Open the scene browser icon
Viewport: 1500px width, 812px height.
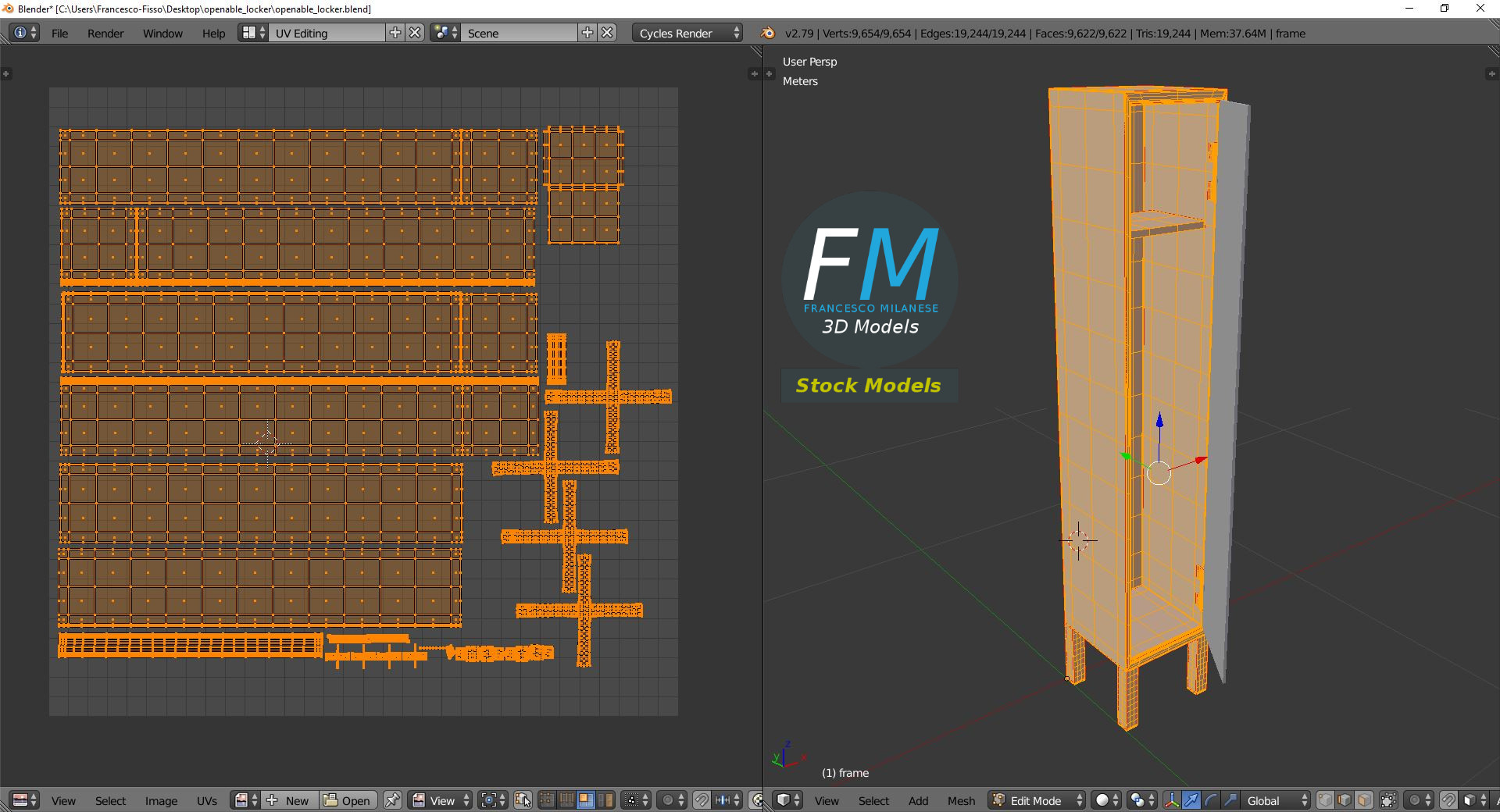pyautogui.click(x=445, y=33)
